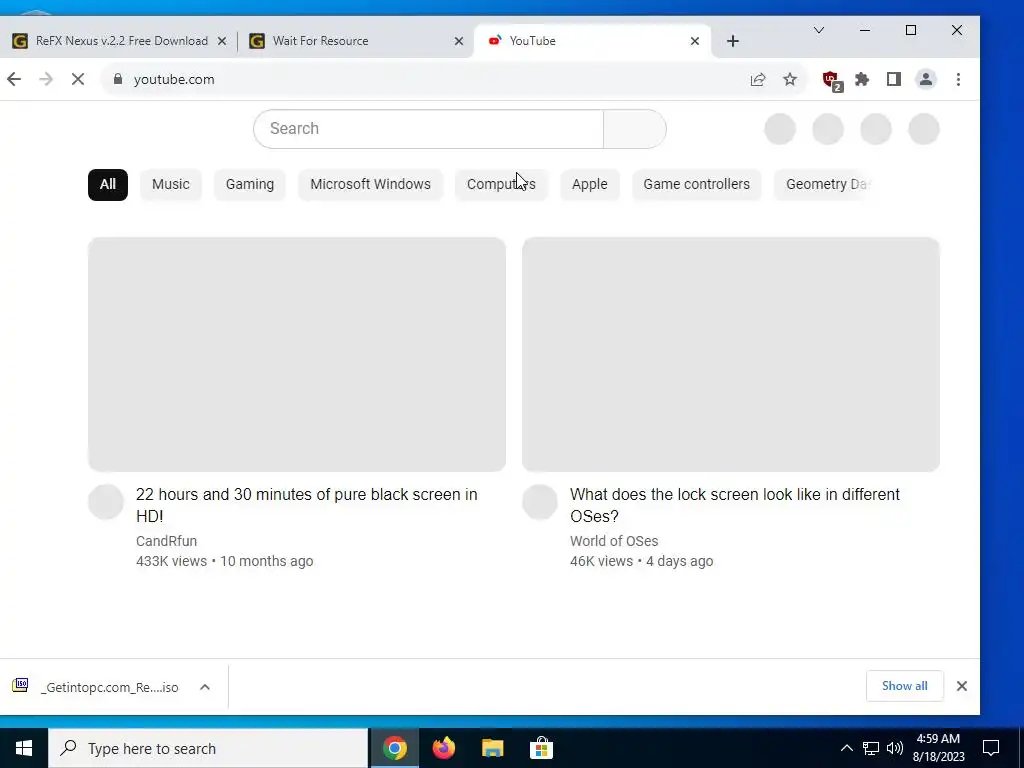The height and width of the screenshot is (768, 1024).
Task: Click the taskbar 'Type here to search' box
Action: pyautogui.click(x=208, y=748)
